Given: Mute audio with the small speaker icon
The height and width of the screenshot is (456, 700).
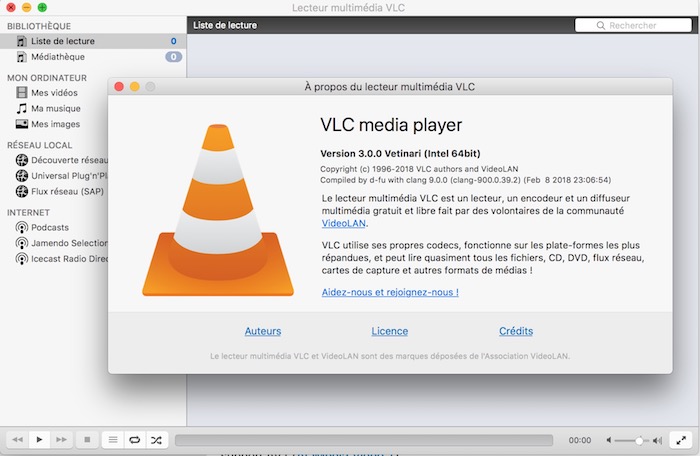Looking at the screenshot, I should point(608,440).
